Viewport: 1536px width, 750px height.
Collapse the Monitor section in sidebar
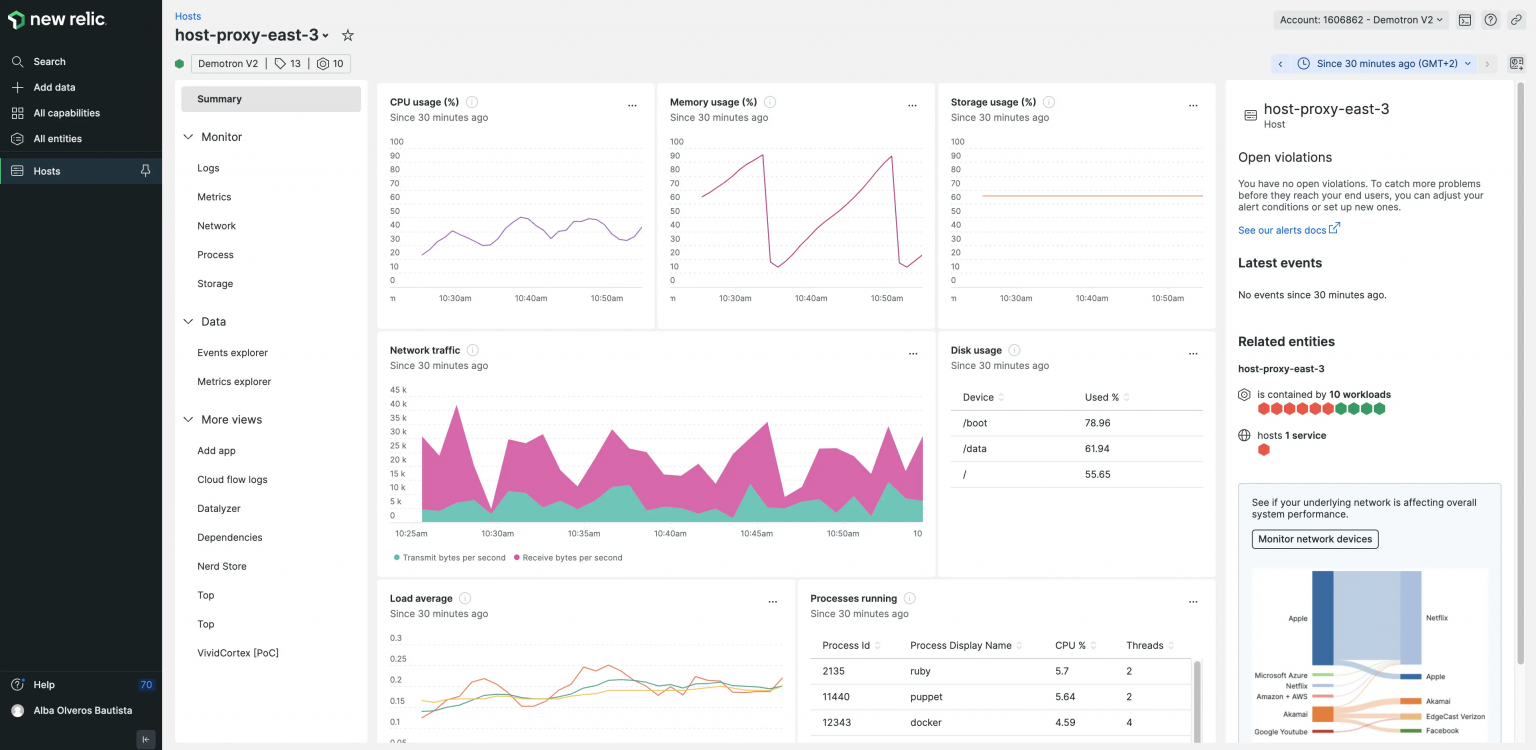click(188, 137)
